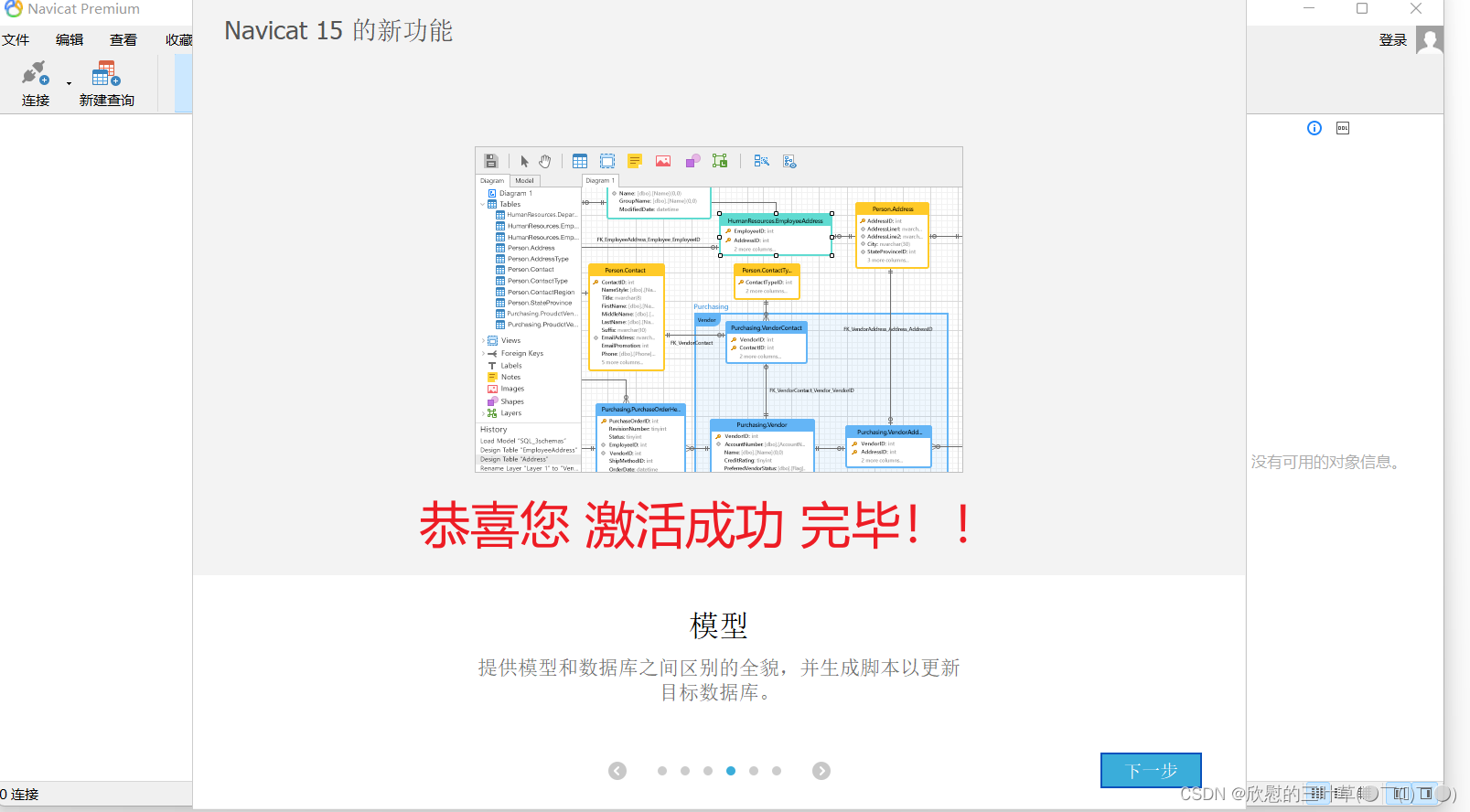The image size is (1470, 812).
Task: Click the user avatar icon
Action: (1430, 39)
